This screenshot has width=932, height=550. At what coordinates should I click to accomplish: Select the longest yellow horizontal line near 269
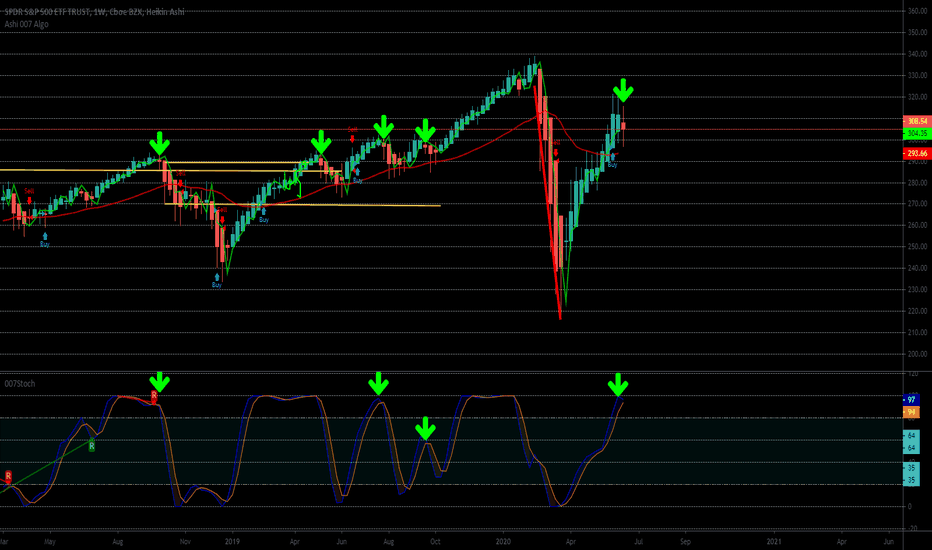click(303, 205)
